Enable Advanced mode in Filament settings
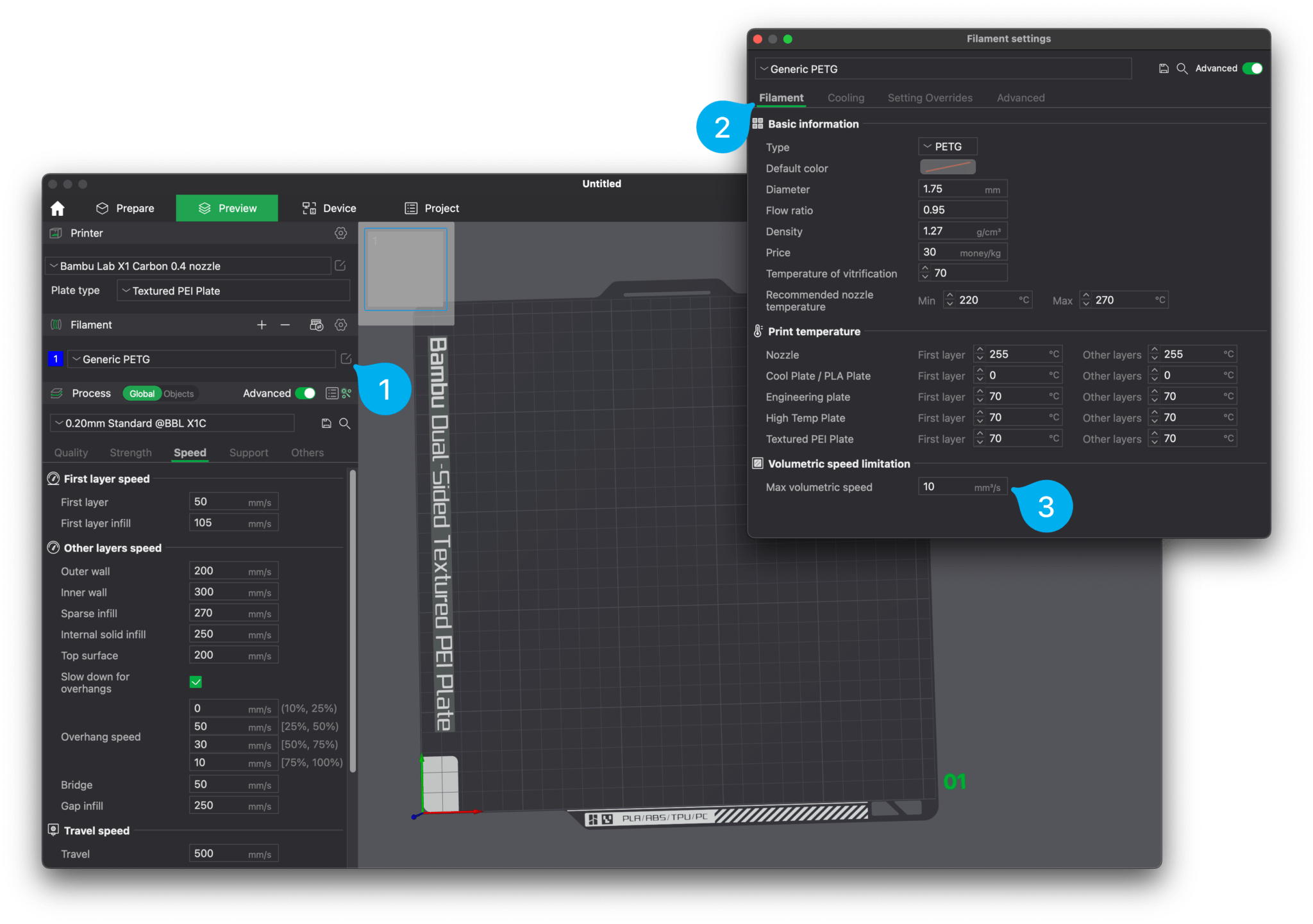 (x=1253, y=68)
